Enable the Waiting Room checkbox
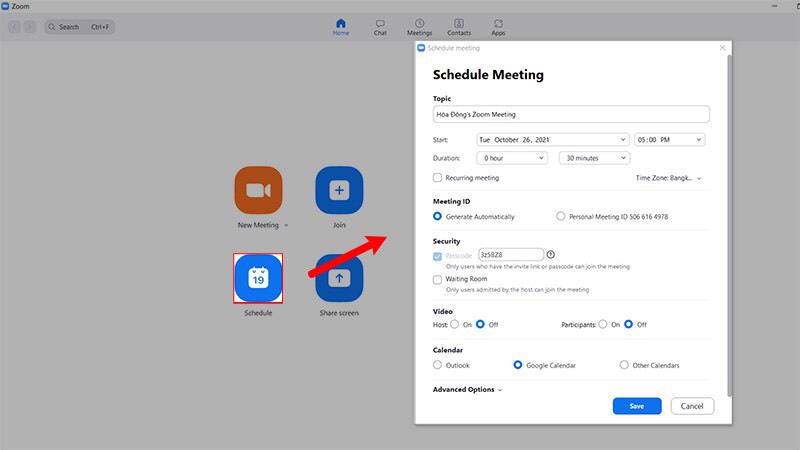Image resolution: width=800 pixels, height=450 pixels. pos(437,280)
